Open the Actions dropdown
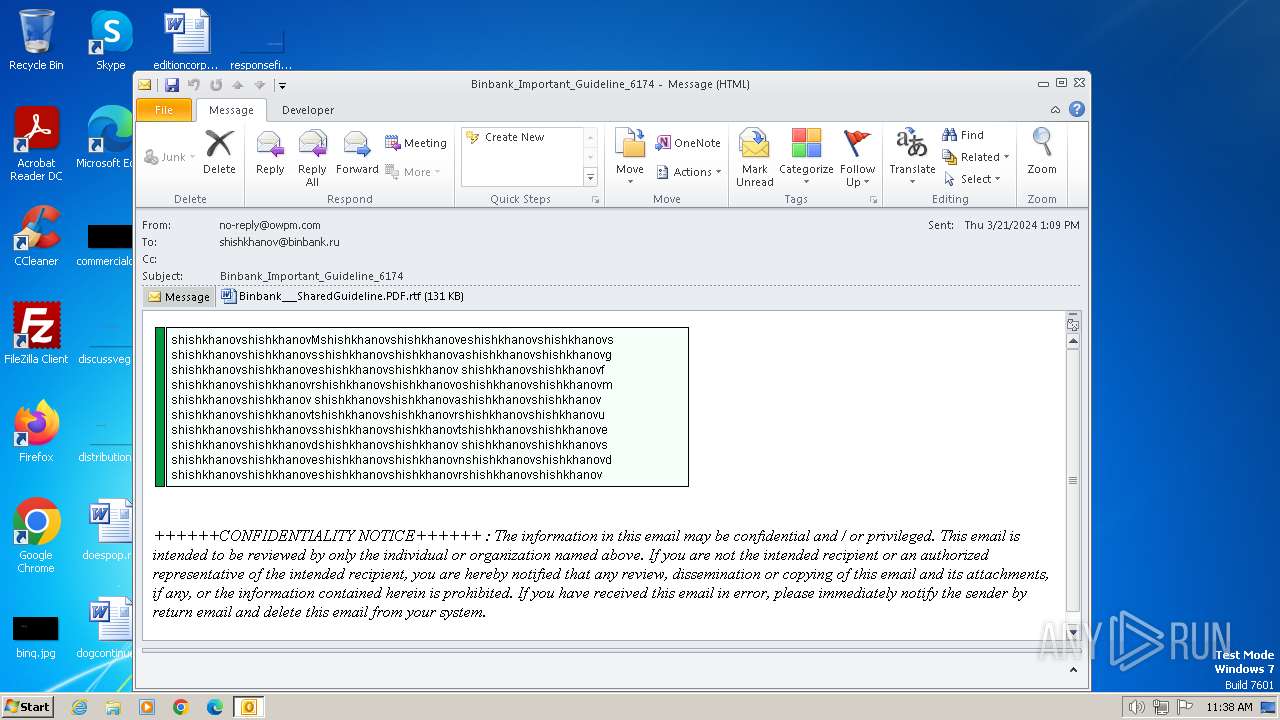Viewport: 1280px width, 720px height. tap(689, 172)
